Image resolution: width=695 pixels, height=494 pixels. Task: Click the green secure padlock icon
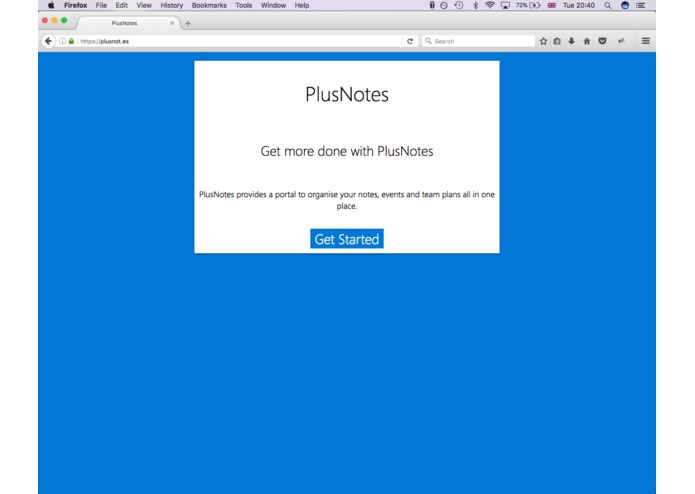coord(71,41)
